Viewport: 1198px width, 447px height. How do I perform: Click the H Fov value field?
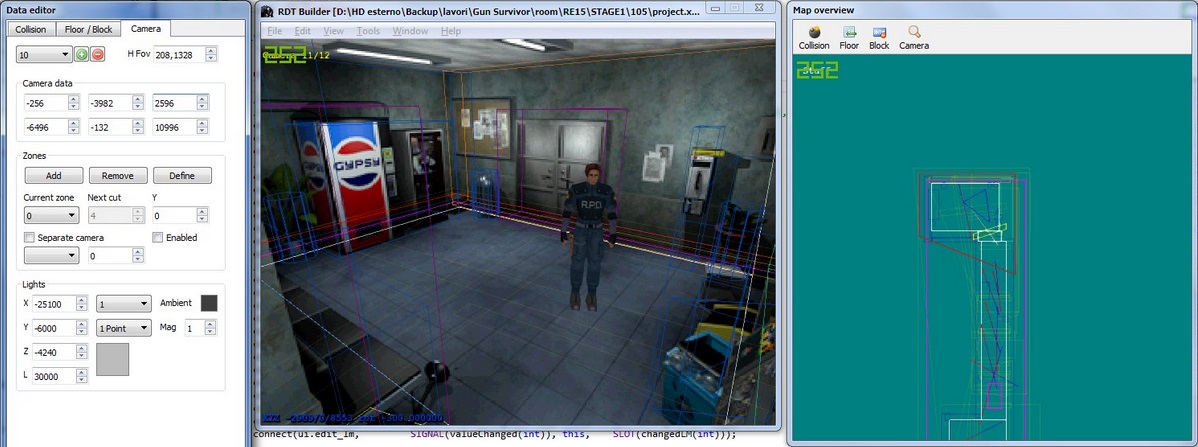click(x=186, y=53)
